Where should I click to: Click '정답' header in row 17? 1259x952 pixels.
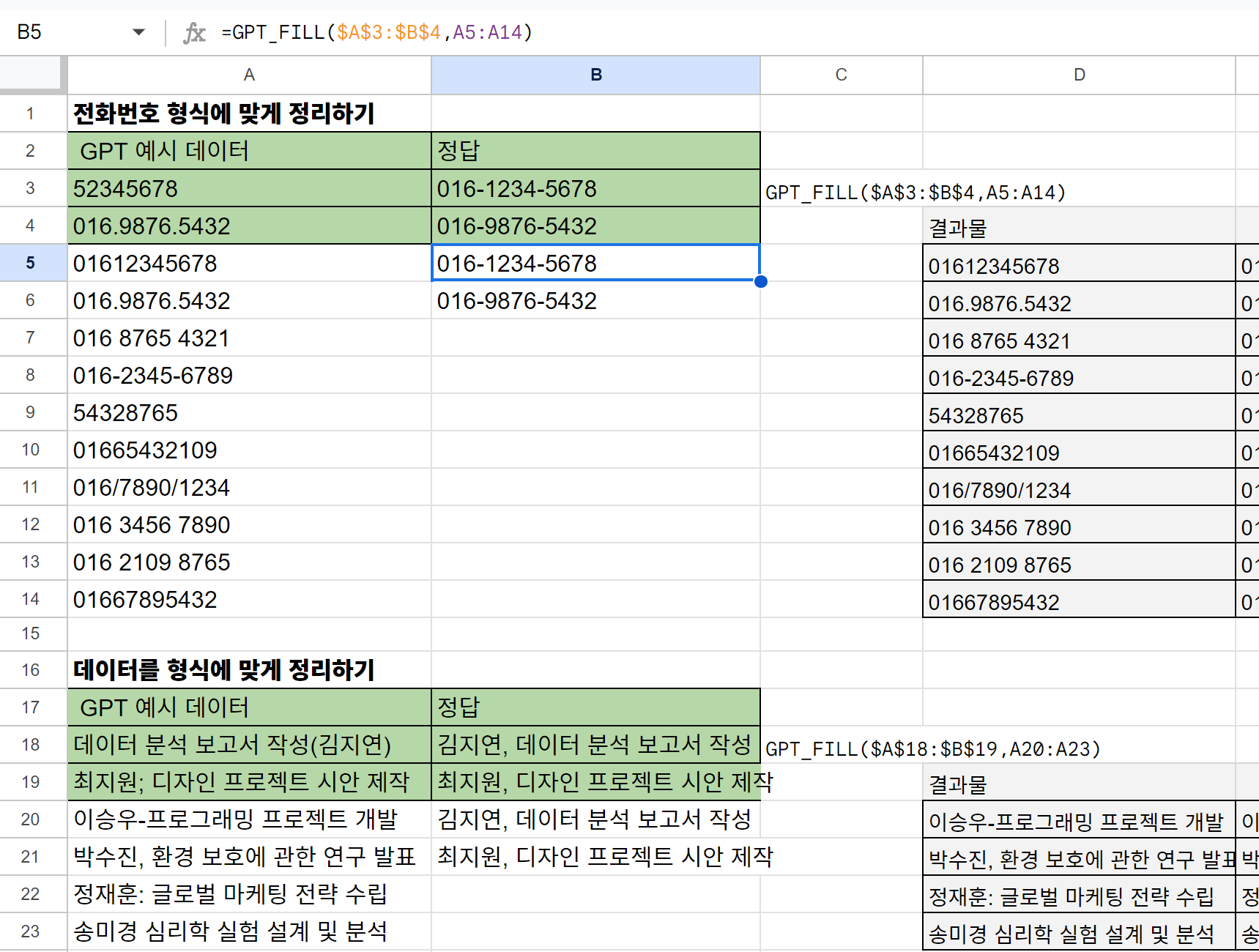pos(595,707)
